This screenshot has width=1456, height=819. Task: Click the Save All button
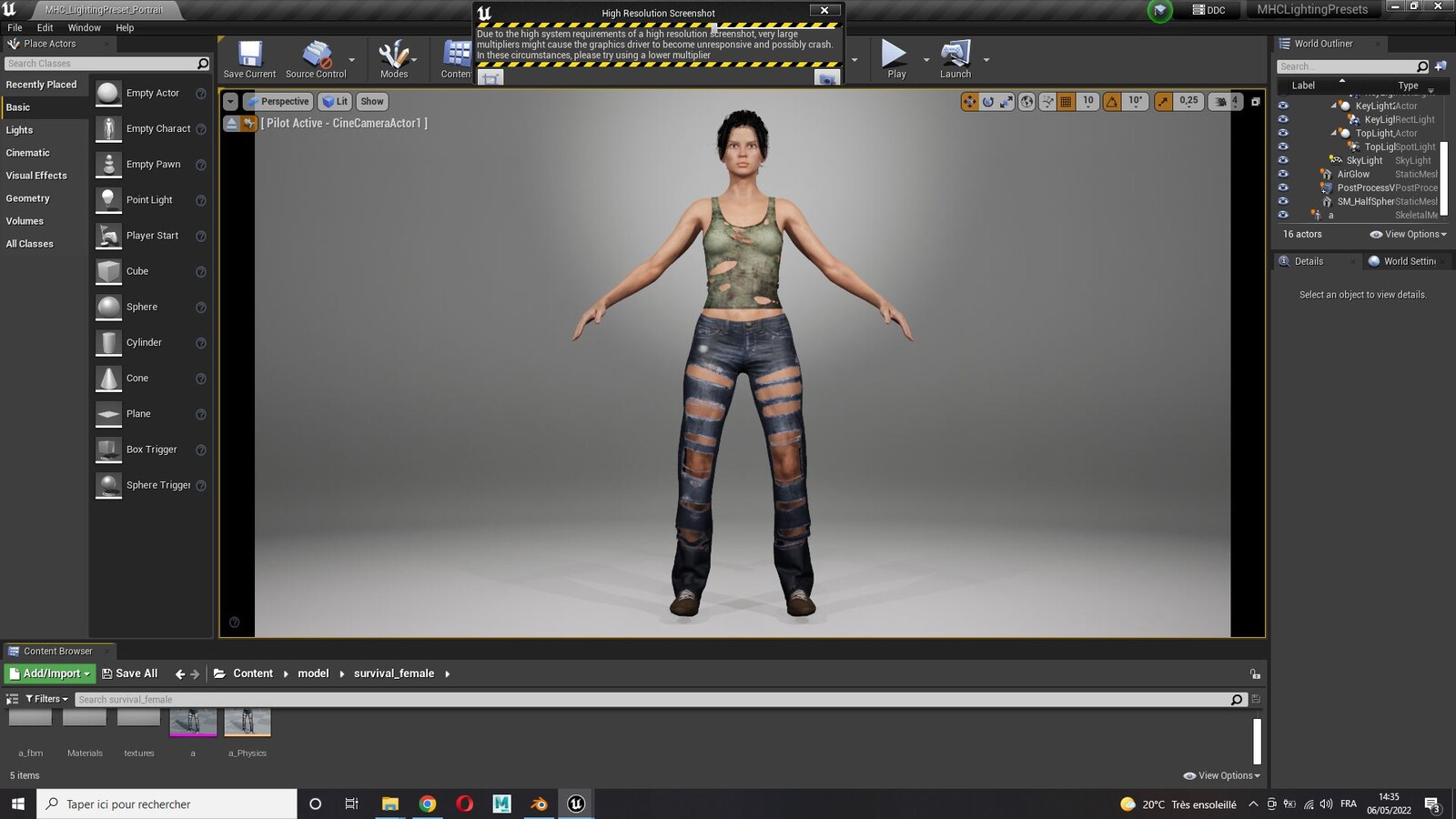pyautogui.click(x=129, y=673)
